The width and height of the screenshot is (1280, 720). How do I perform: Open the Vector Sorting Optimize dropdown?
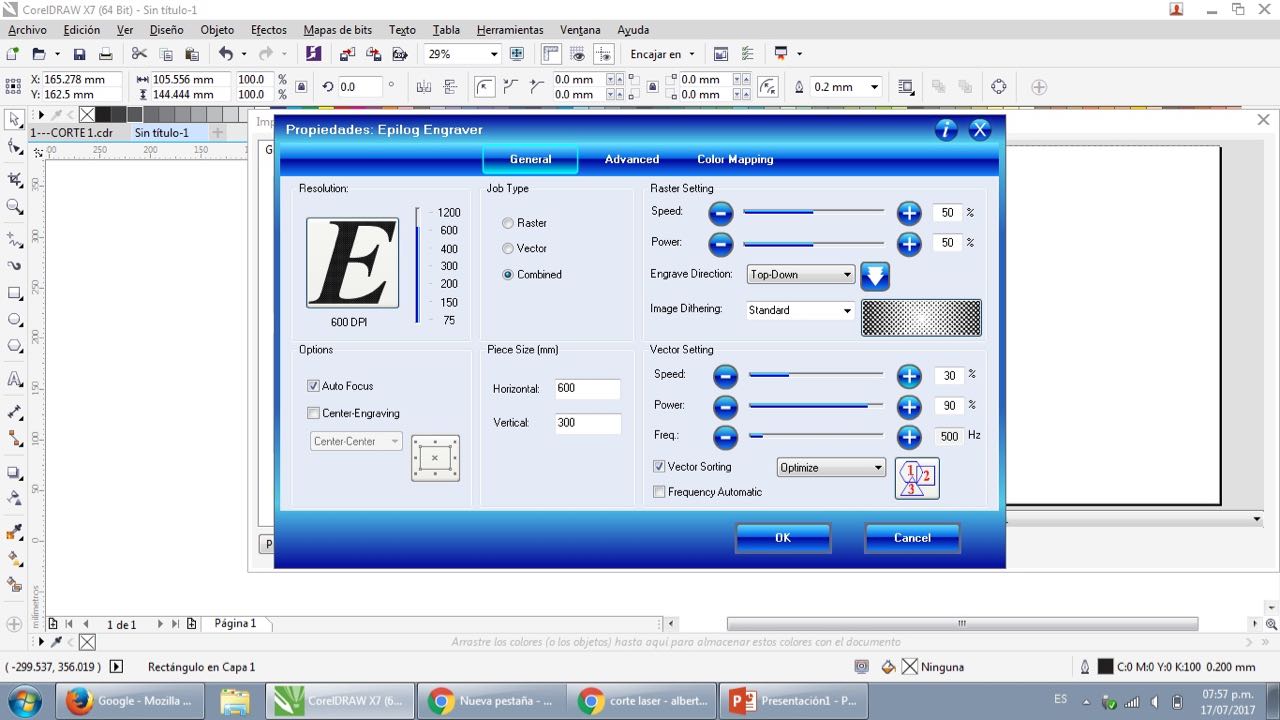[831, 467]
